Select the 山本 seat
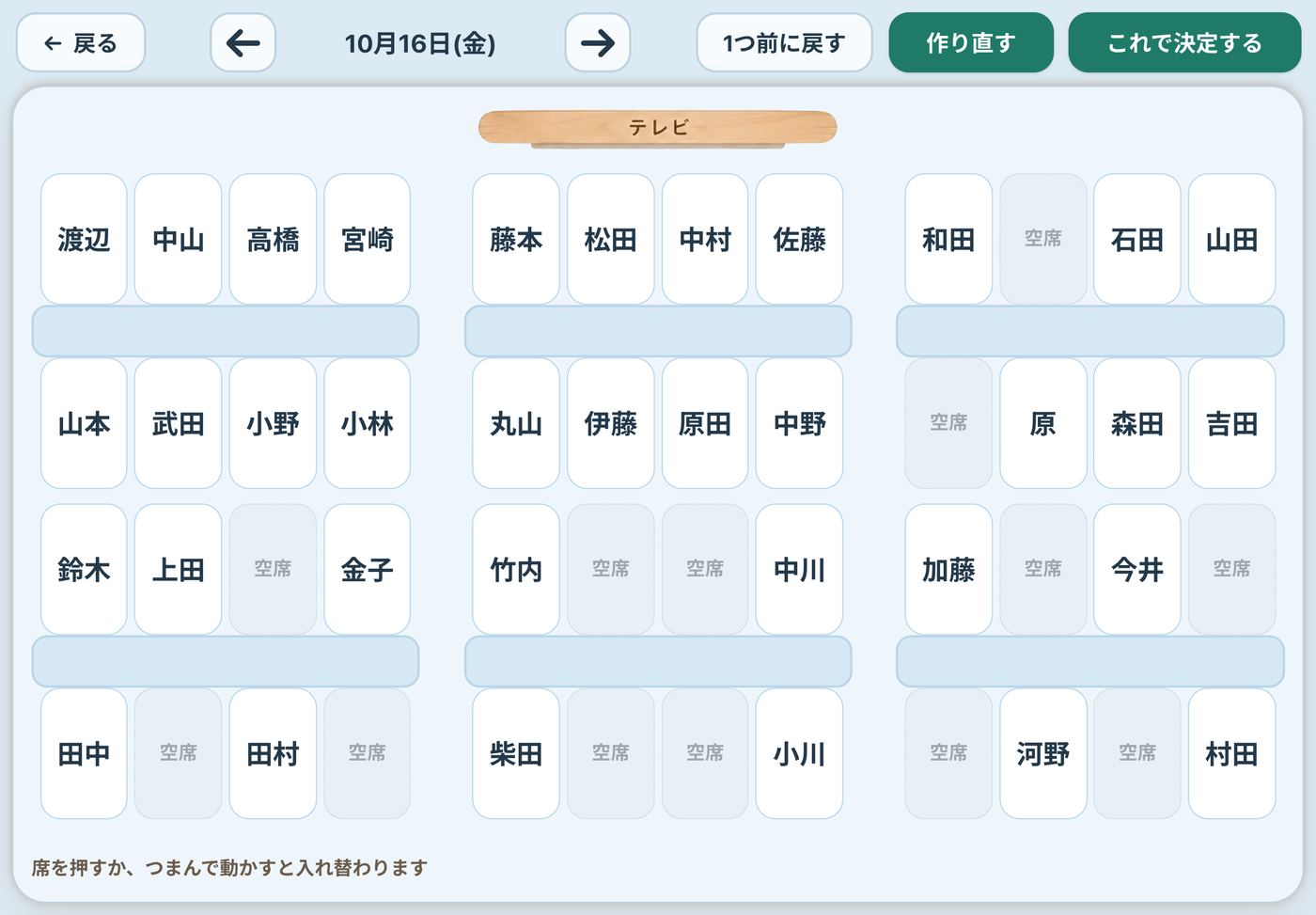The image size is (1316, 915). [x=84, y=423]
